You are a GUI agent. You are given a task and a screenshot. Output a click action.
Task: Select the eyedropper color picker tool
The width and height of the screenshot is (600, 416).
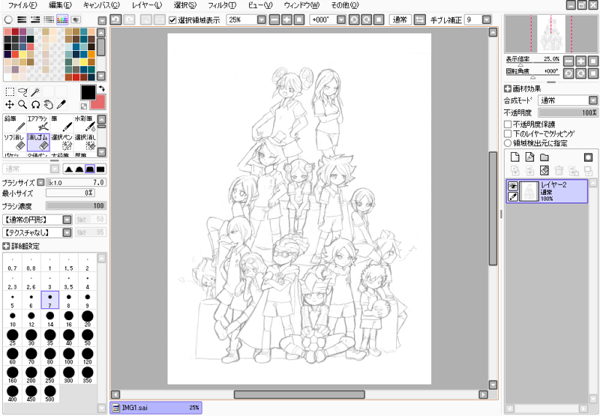[61, 104]
